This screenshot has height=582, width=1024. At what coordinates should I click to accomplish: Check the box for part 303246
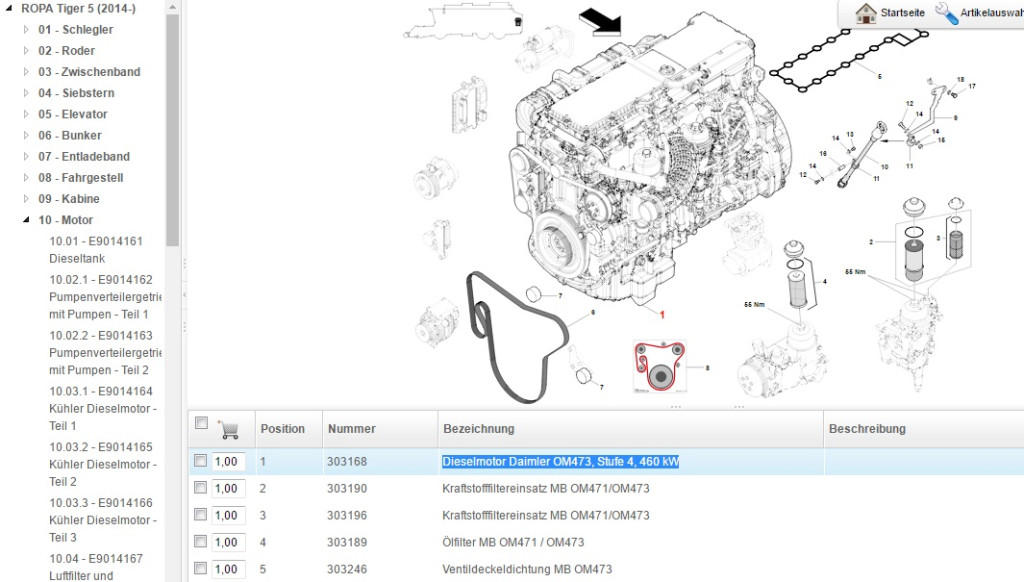point(200,568)
